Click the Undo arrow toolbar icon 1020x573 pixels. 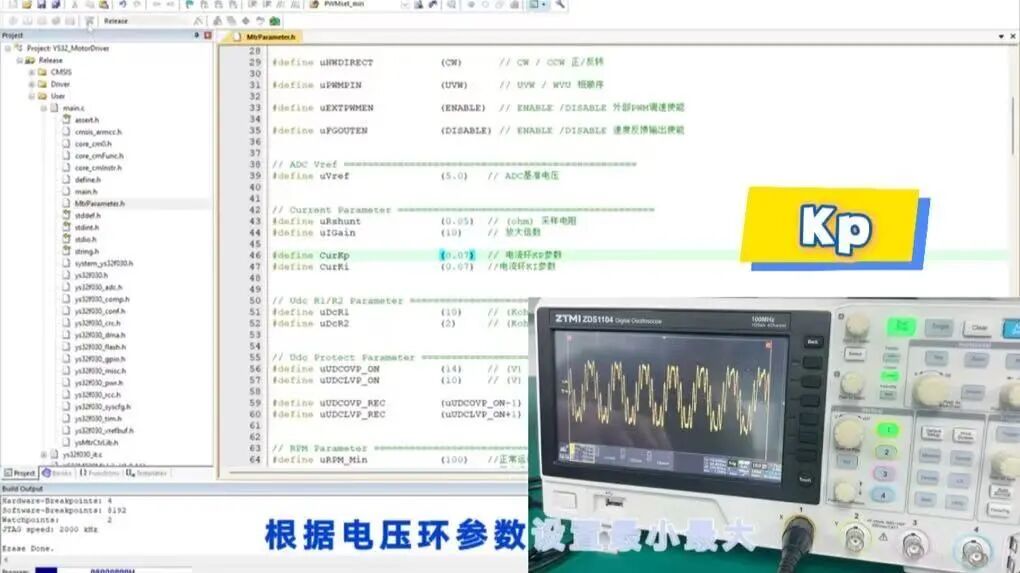[122, 5]
